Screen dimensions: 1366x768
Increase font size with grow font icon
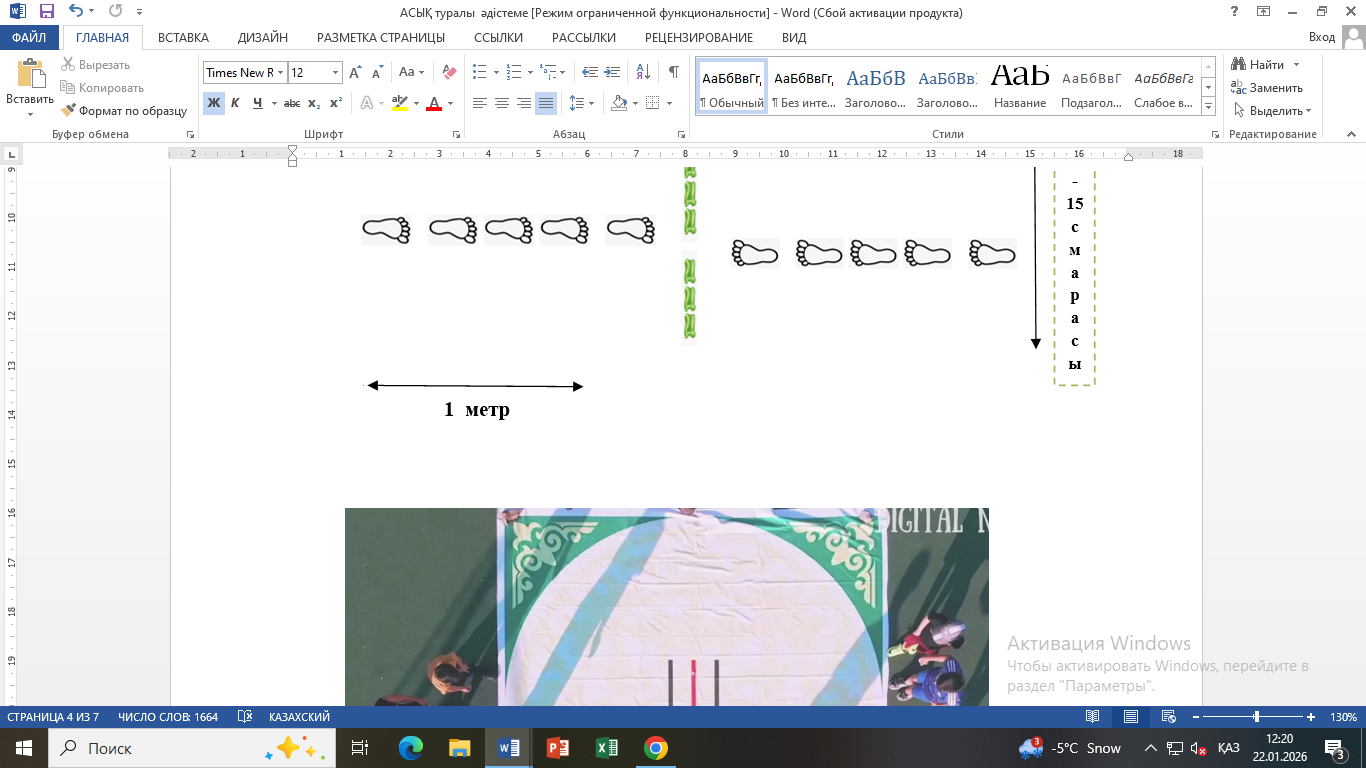[355, 73]
